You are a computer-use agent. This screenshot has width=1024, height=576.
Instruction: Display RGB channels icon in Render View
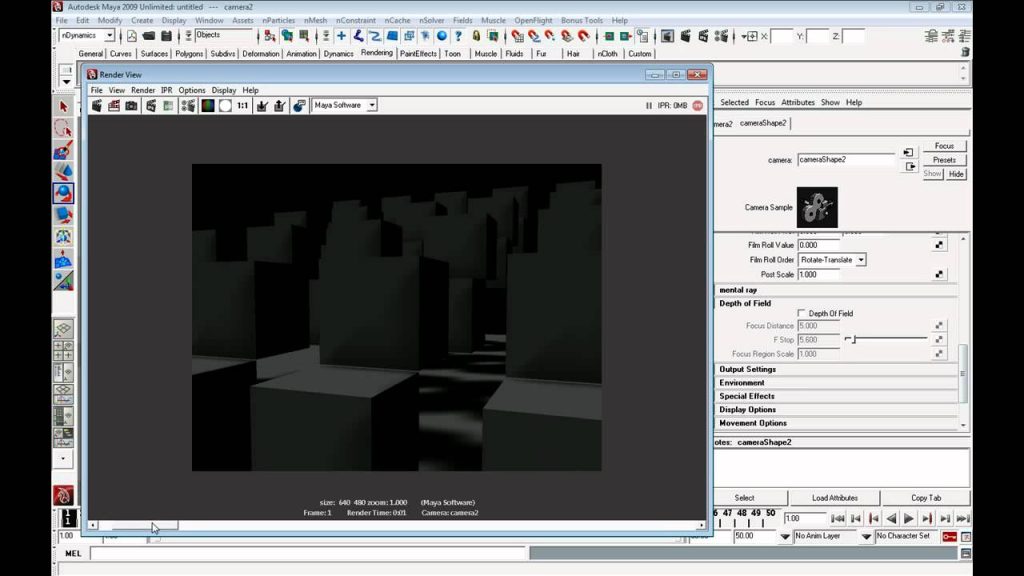click(208, 105)
